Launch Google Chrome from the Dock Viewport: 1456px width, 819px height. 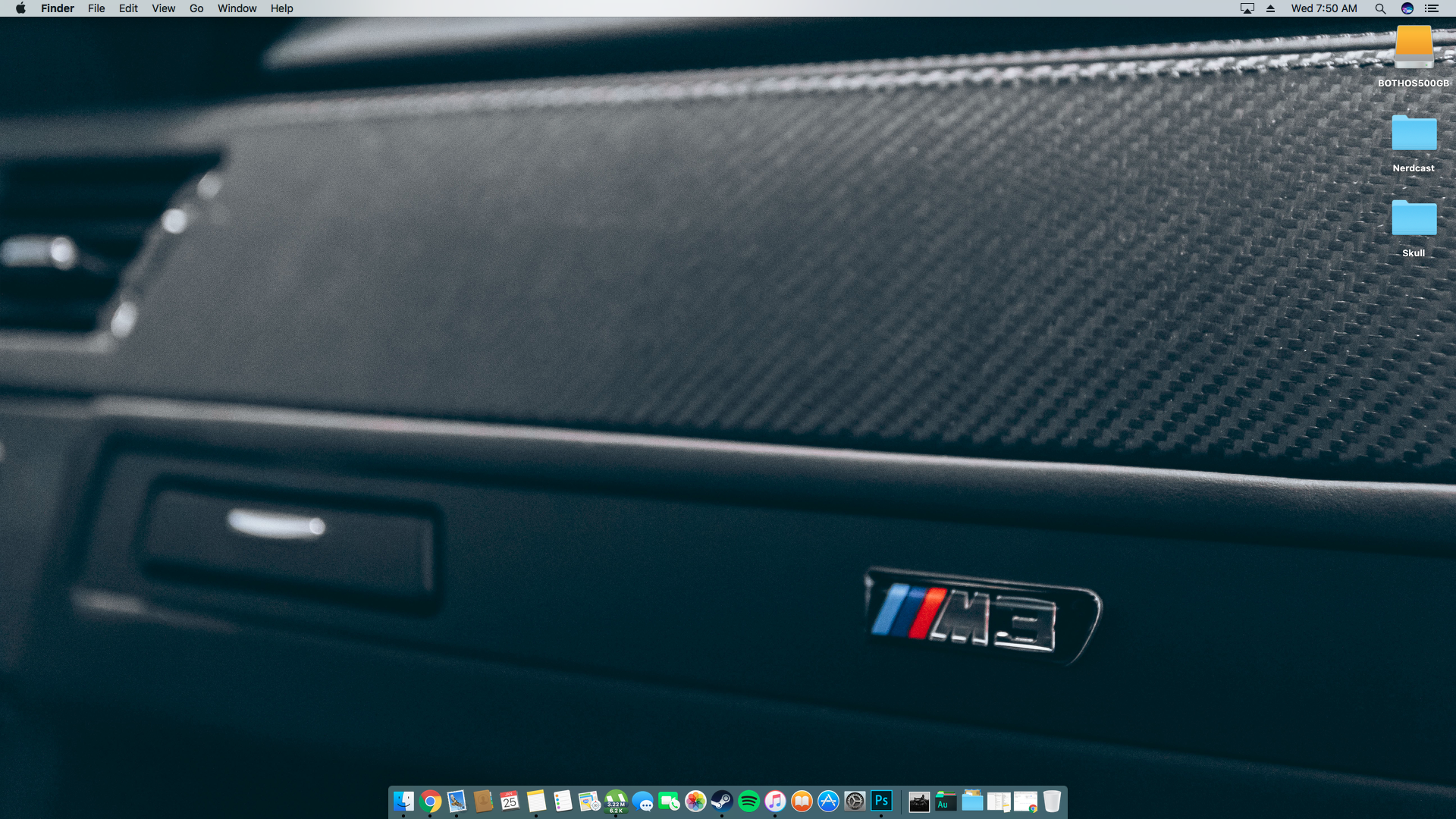[x=430, y=801]
